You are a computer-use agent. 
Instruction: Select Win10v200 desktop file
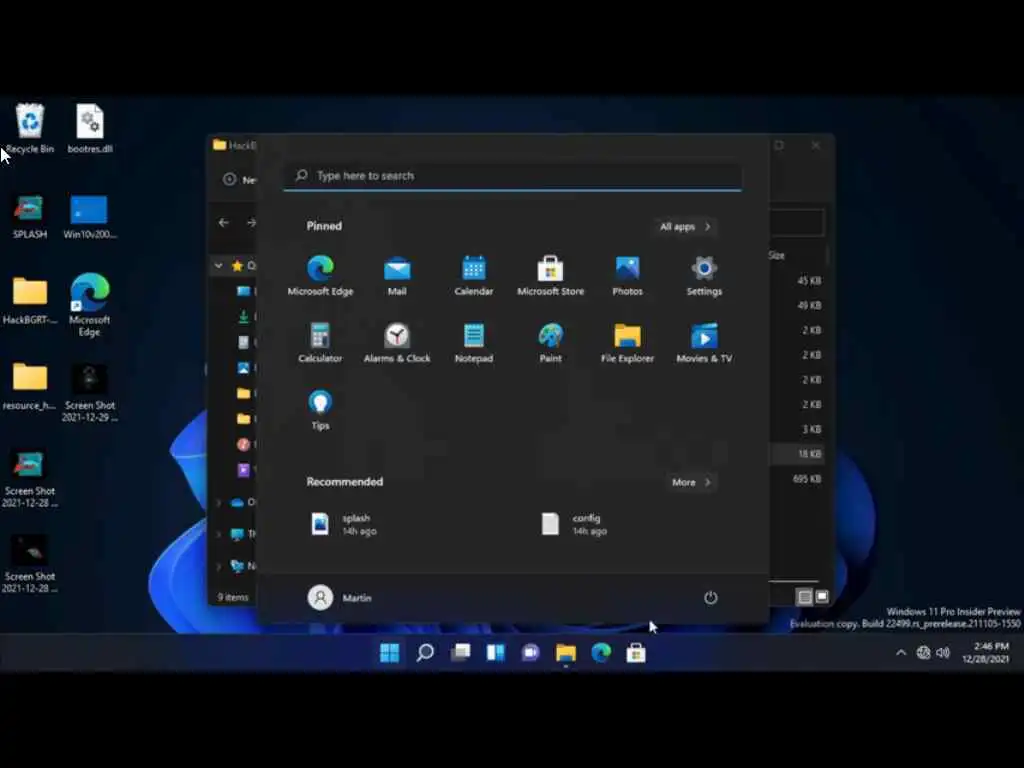tap(89, 217)
